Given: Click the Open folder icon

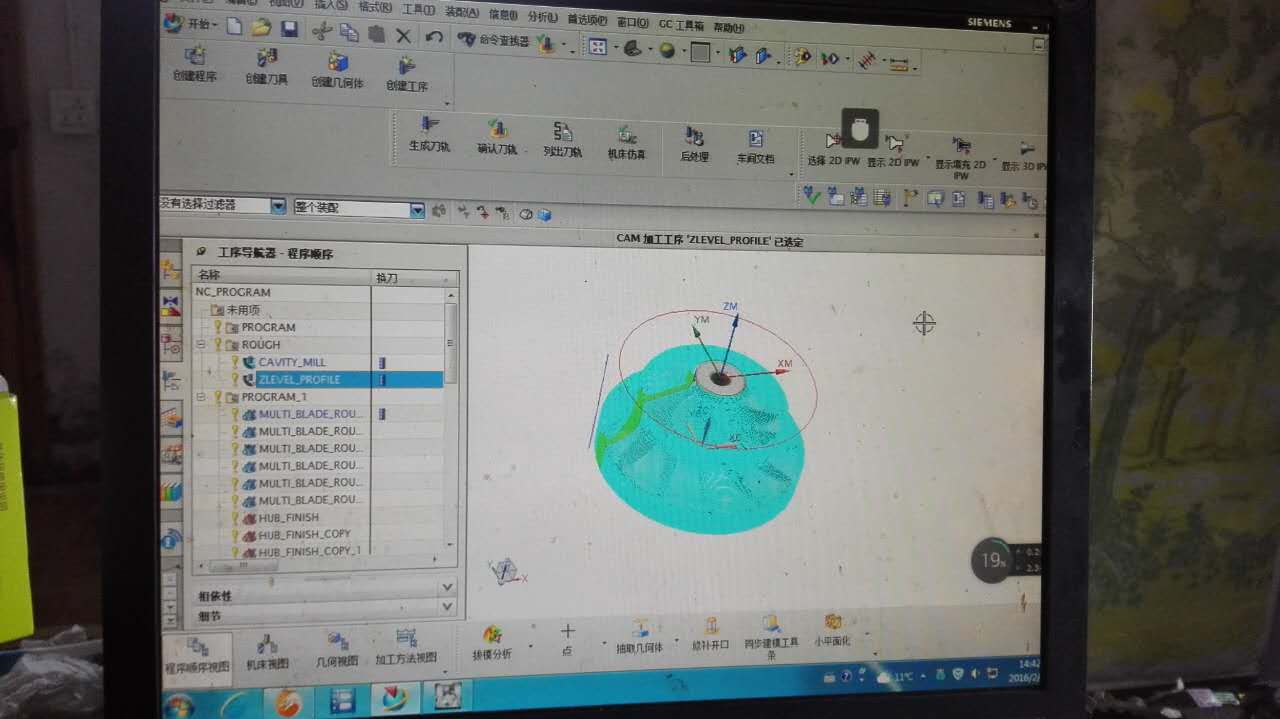Looking at the screenshot, I should pos(261,27).
